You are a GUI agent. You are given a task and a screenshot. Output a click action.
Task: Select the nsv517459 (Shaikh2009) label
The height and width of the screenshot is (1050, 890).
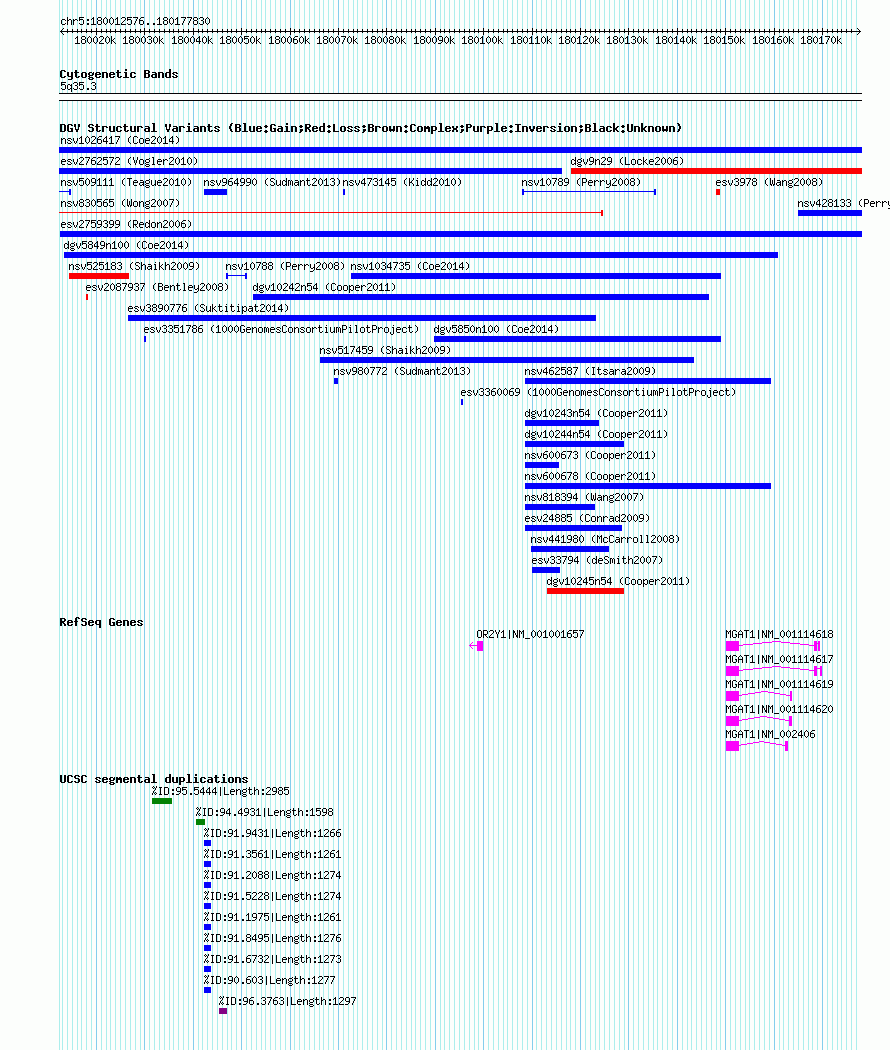[x=385, y=350]
